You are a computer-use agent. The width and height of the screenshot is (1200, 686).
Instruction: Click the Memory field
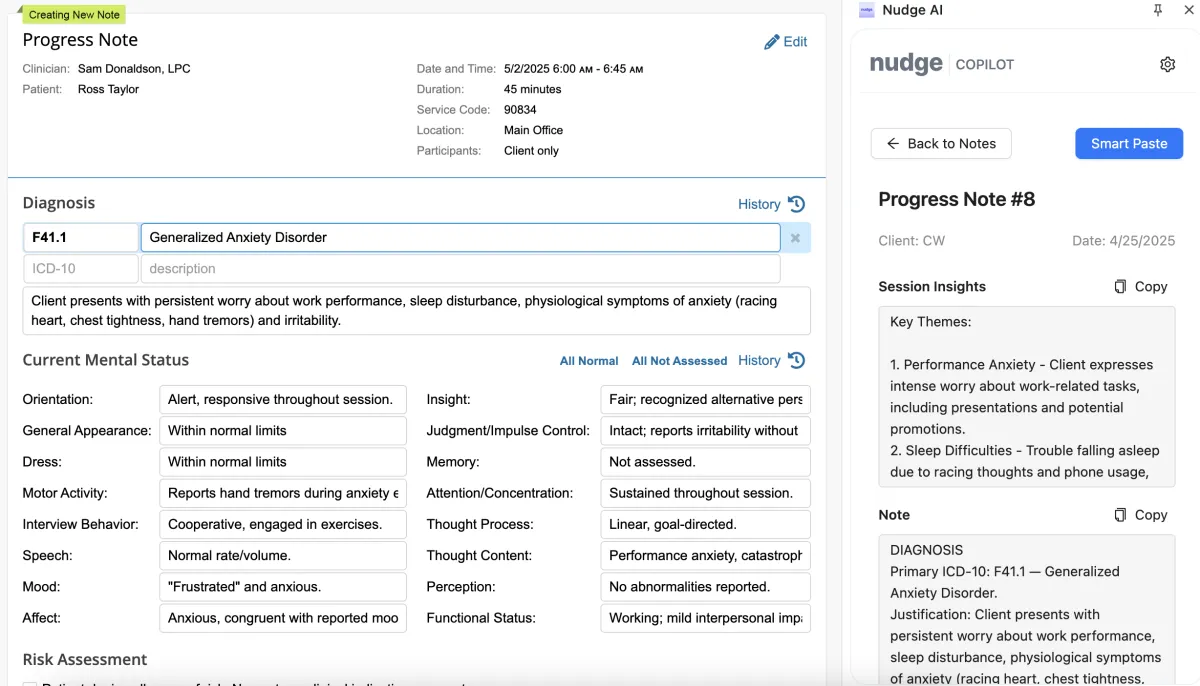(x=706, y=462)
